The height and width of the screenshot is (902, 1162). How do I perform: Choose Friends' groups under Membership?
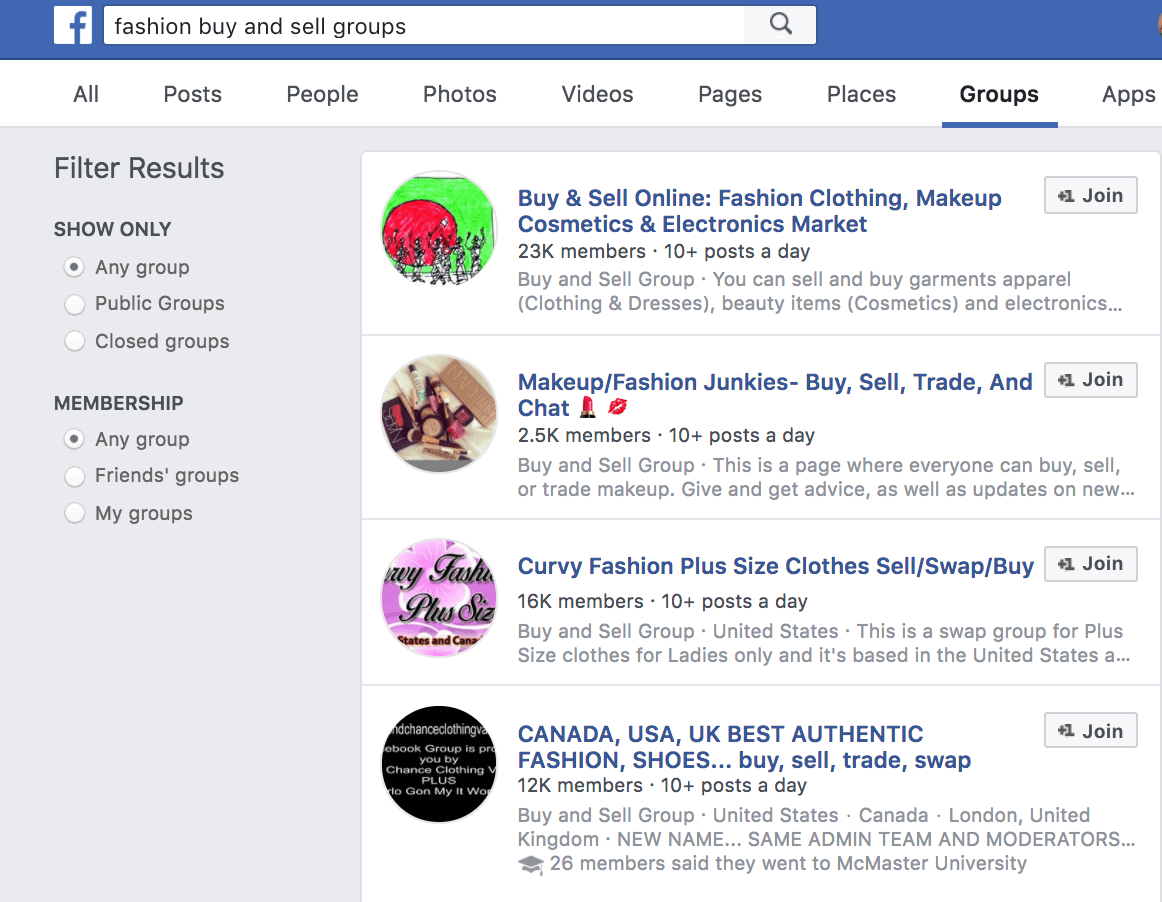75,476
